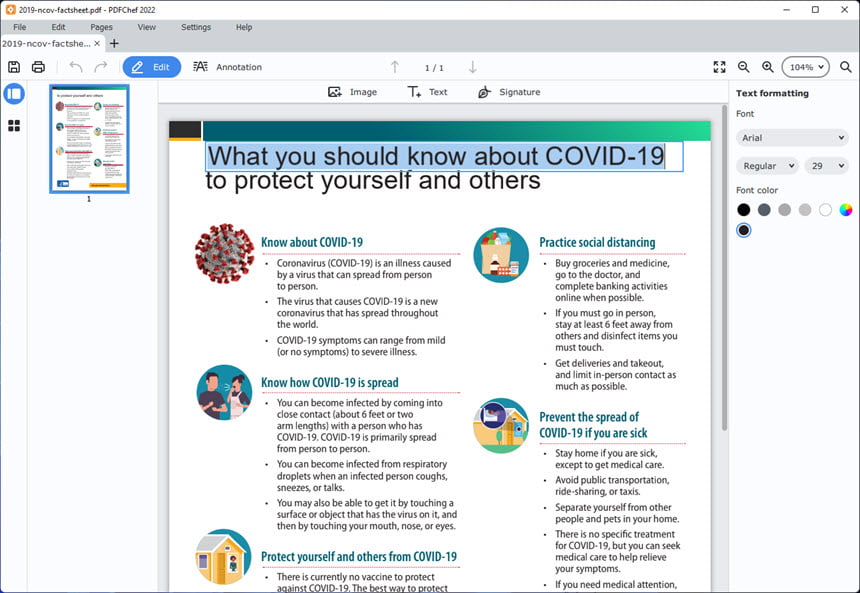Switch to Annotation mode

tap(228, 67)
